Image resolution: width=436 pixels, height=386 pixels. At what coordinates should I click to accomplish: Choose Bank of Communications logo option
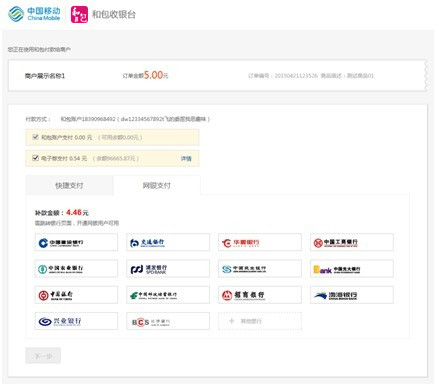(168, 242)
